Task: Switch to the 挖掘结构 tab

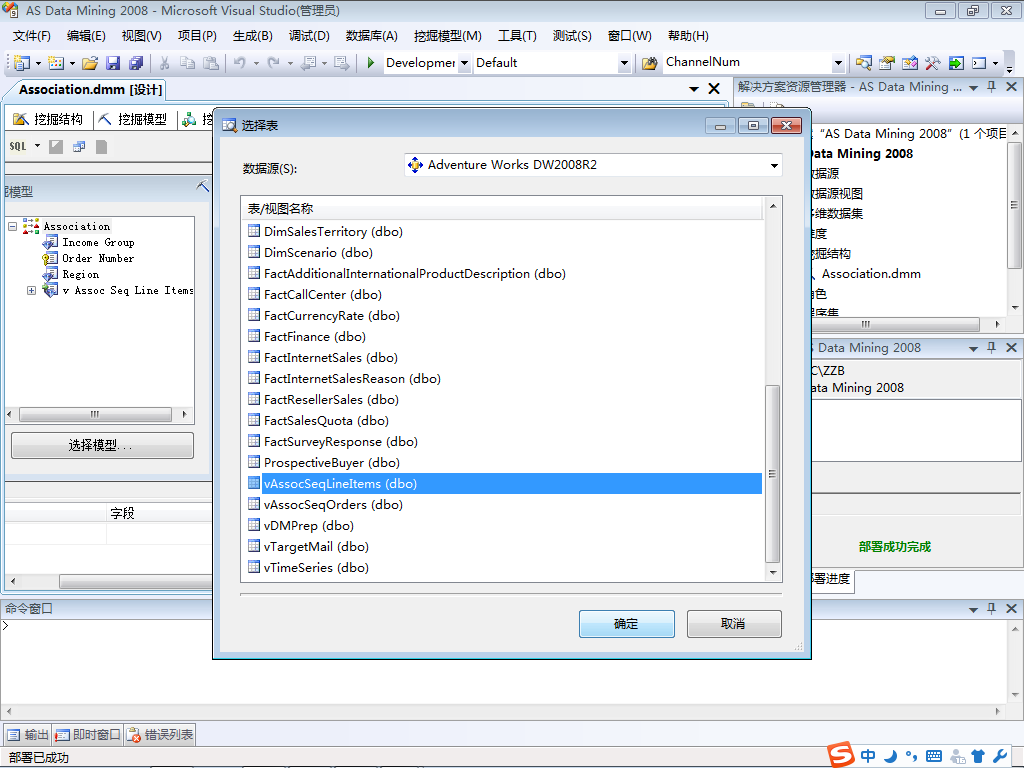Action: tap(49, 119)
